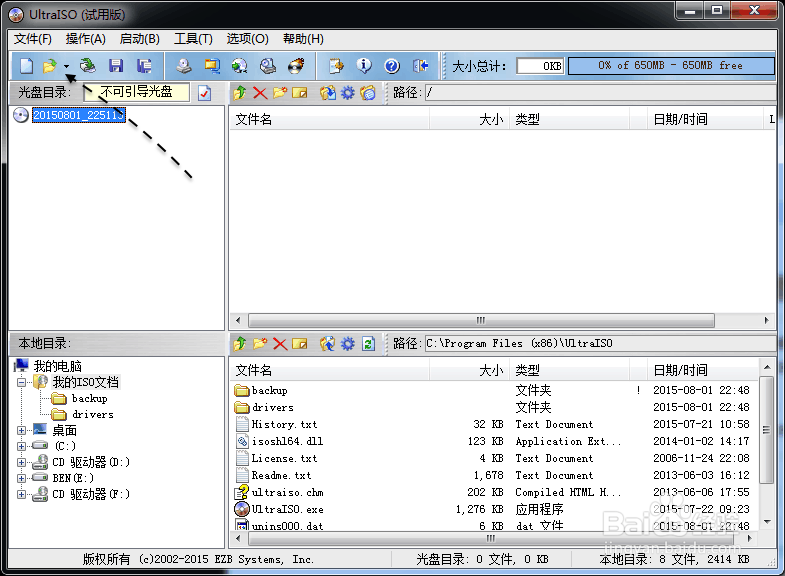Sort the local file list by 类型 column

pyautogui.click(x=569, y=370)
